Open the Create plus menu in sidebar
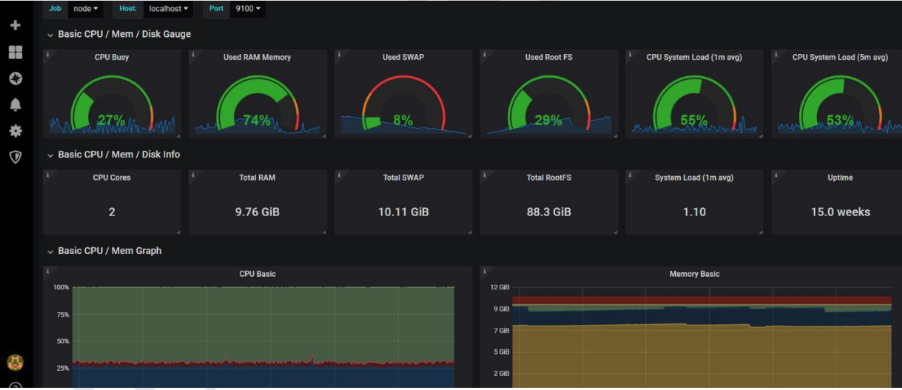This screenshot has height=390, width=902. [16, 25]
